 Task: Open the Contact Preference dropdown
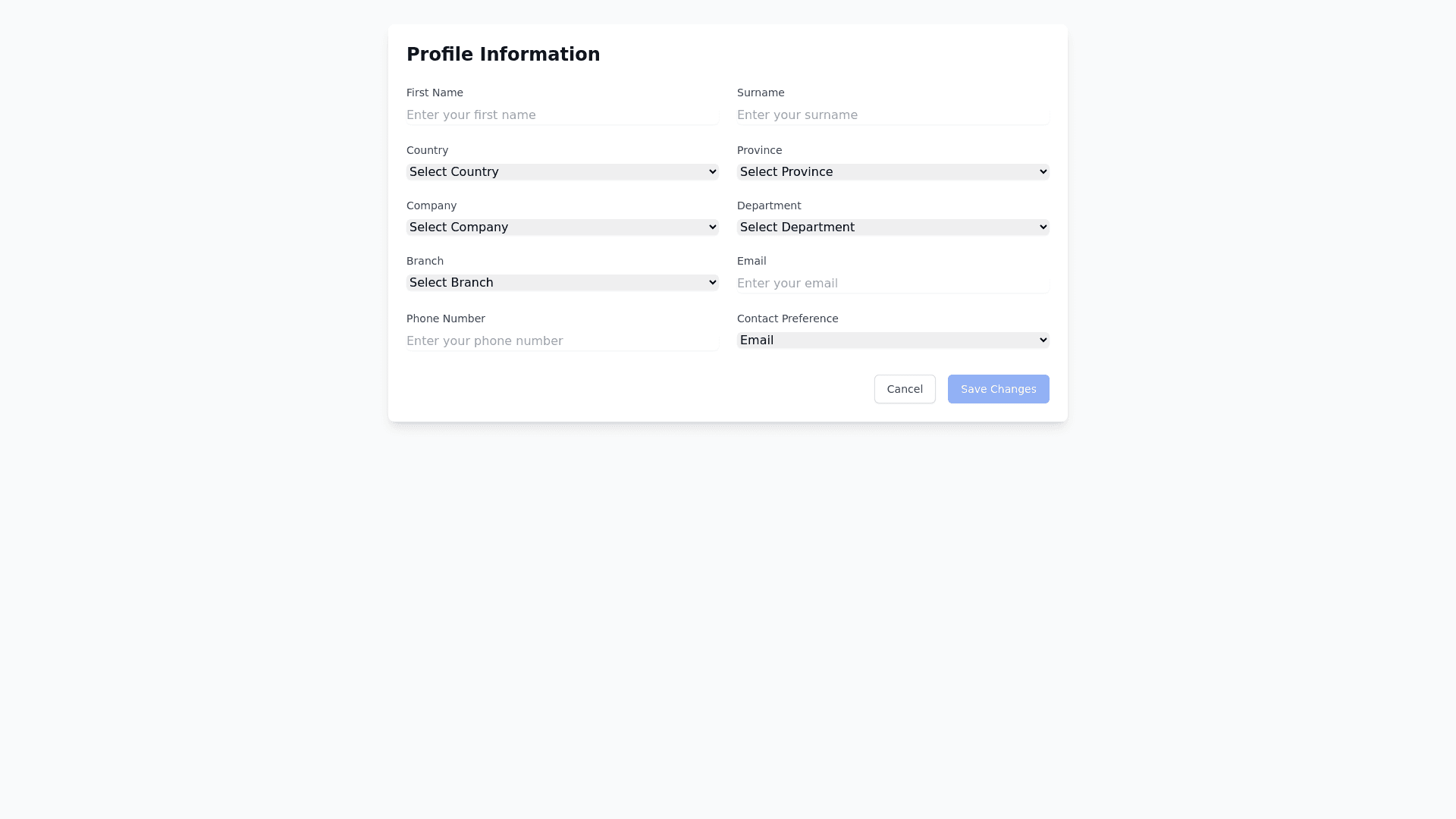[x=893, y=340]
